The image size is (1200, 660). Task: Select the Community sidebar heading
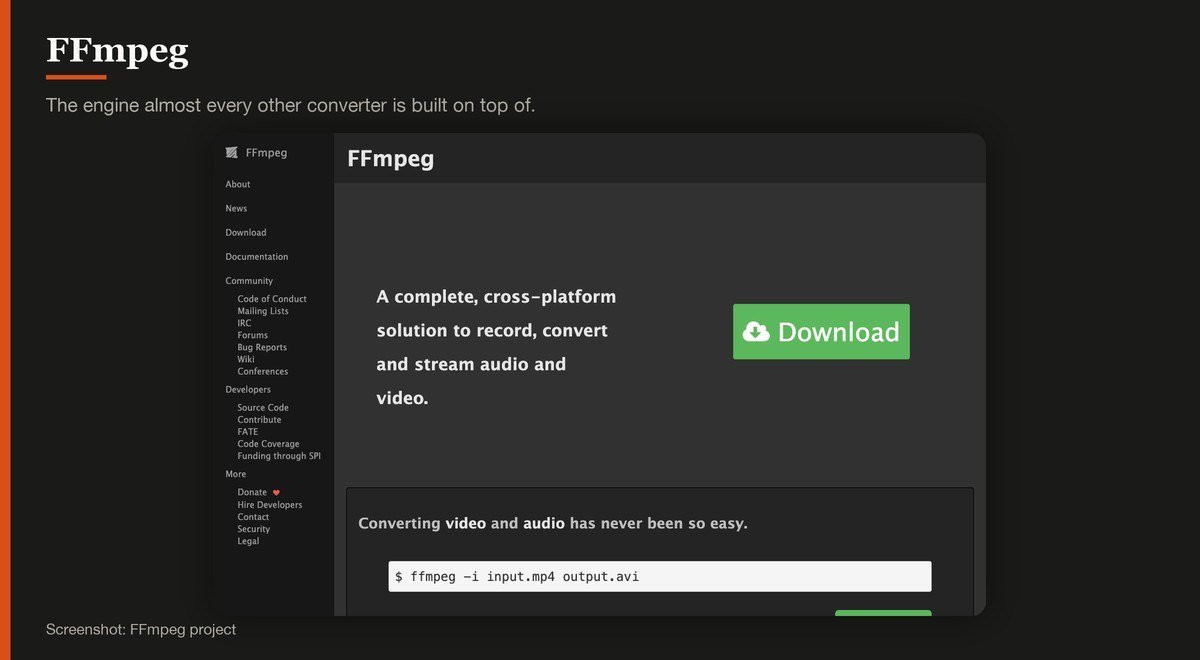(x=249, y=281)
